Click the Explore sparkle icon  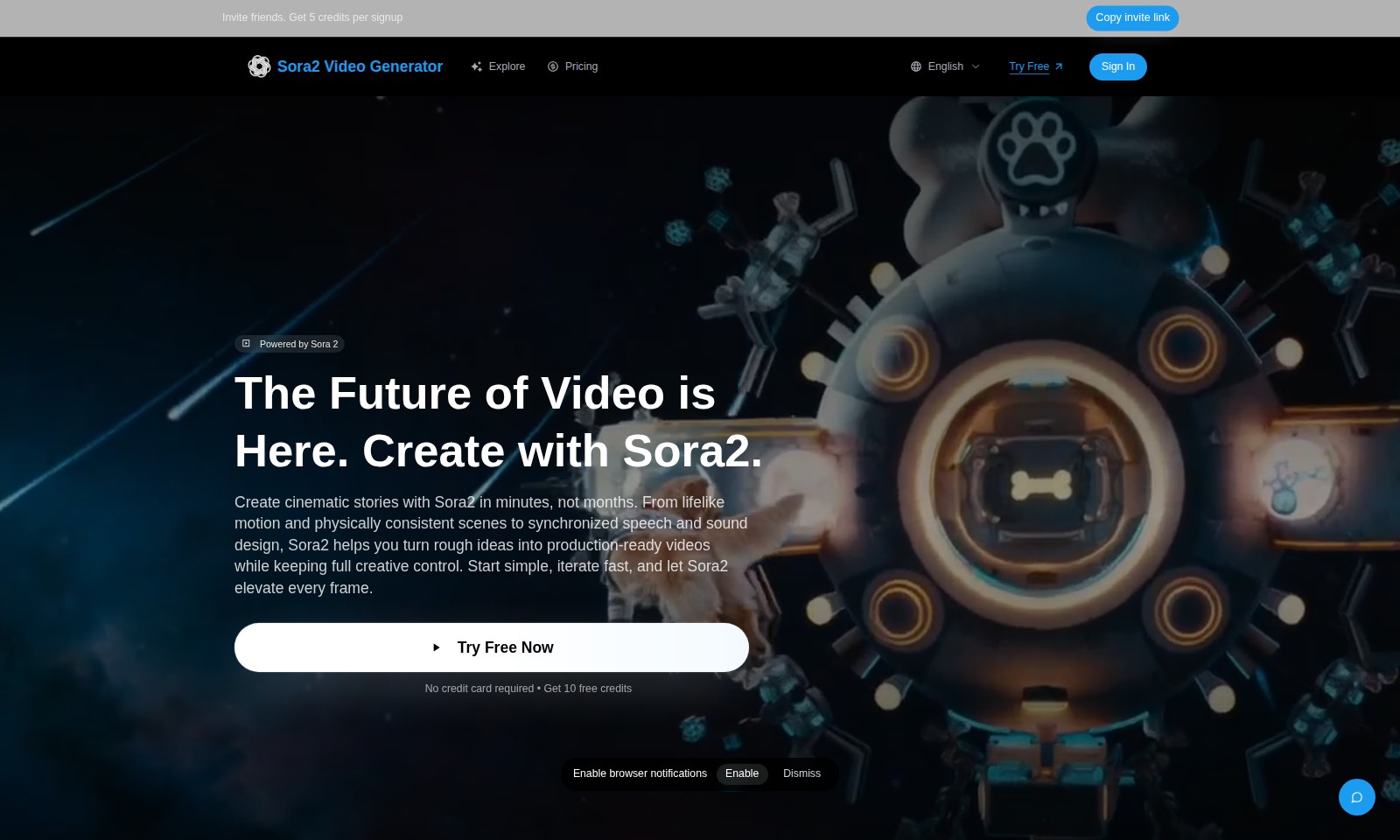point(476,66)
